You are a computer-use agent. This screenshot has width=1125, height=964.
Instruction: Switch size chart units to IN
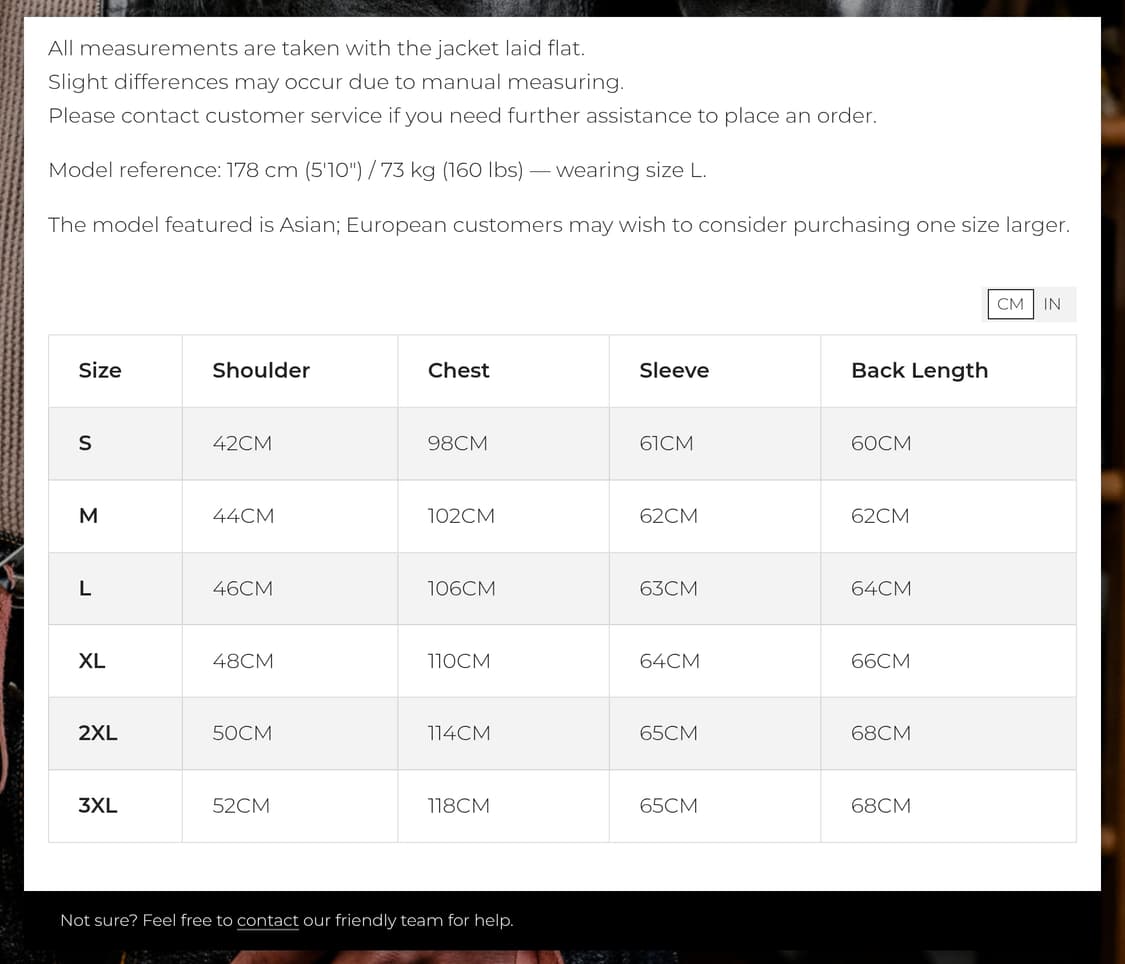(x=1052, y=304)
